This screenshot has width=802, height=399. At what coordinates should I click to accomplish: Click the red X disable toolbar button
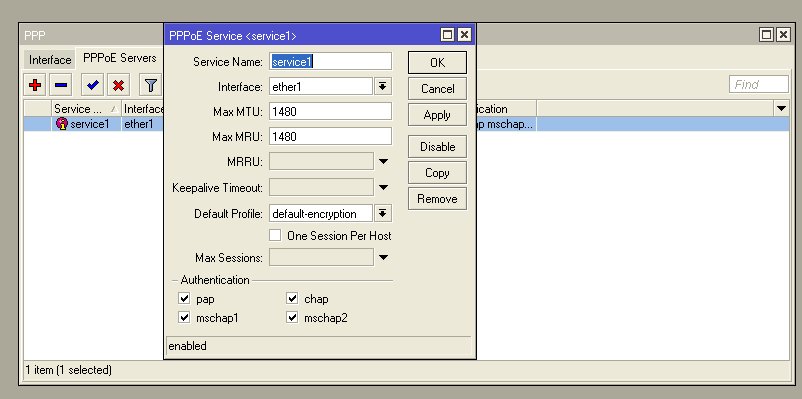point(118,85)
